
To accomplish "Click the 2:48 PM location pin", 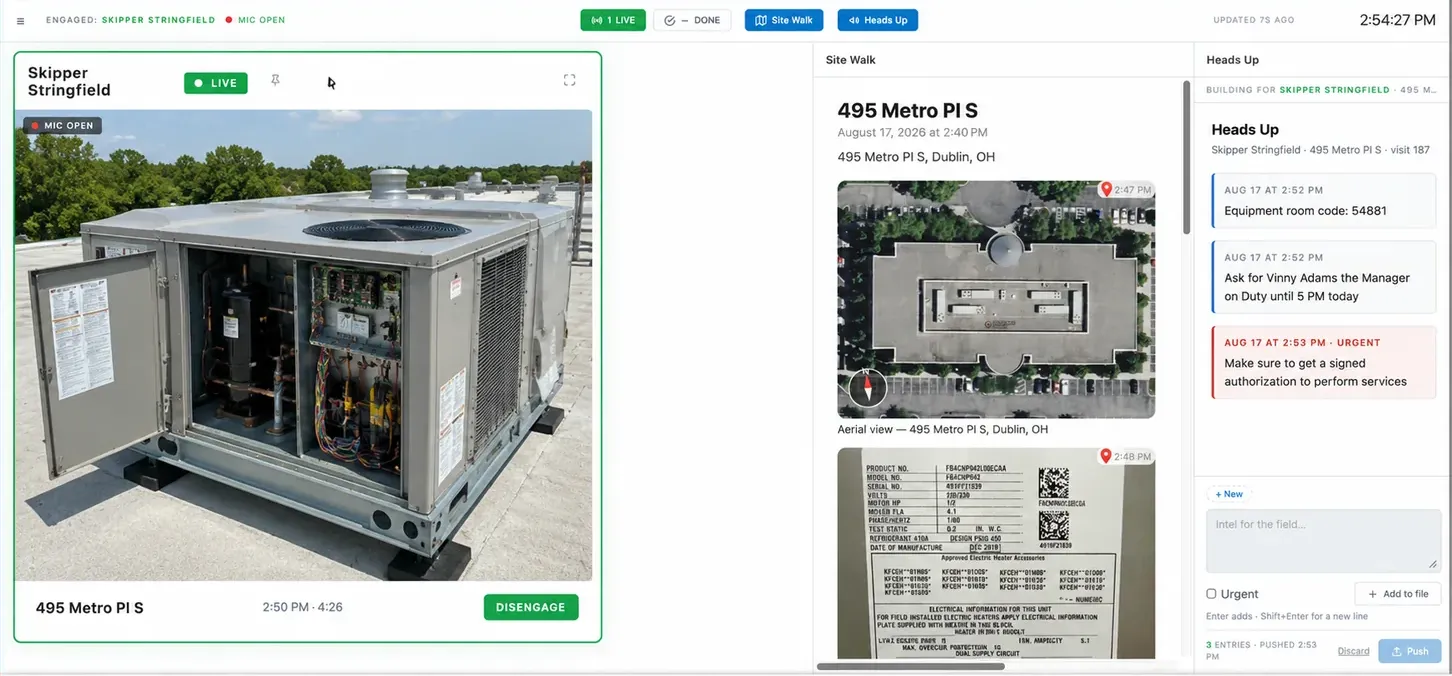I will pyautogui.click(x=1126, y=456).
